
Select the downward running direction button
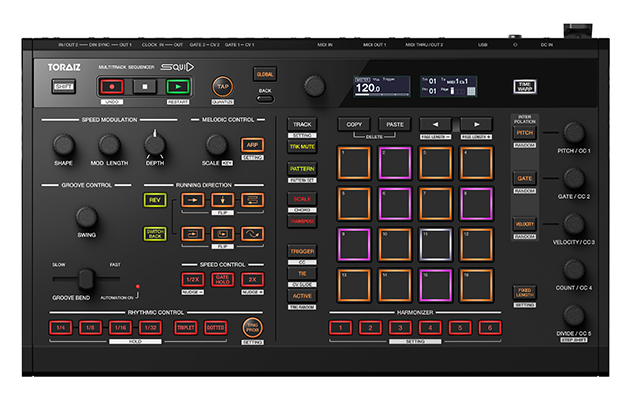coord(224,200)
